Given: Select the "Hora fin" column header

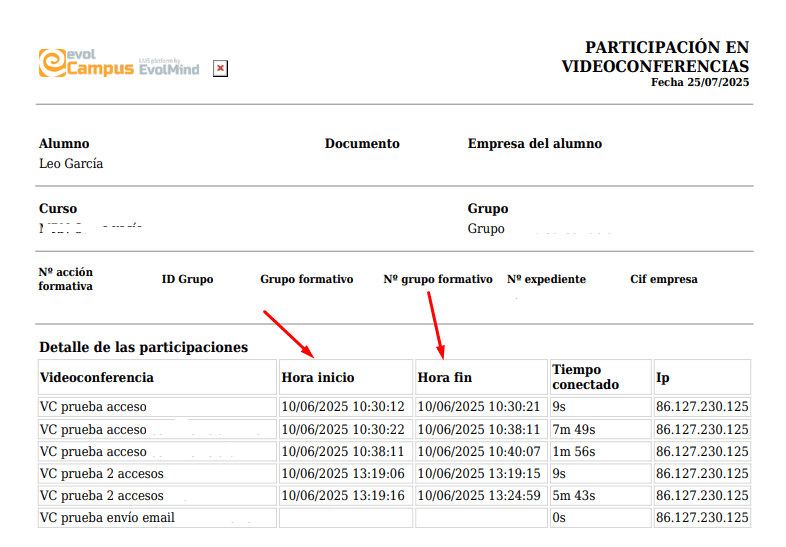Looking at the screenshot, I should coord(444,377).
